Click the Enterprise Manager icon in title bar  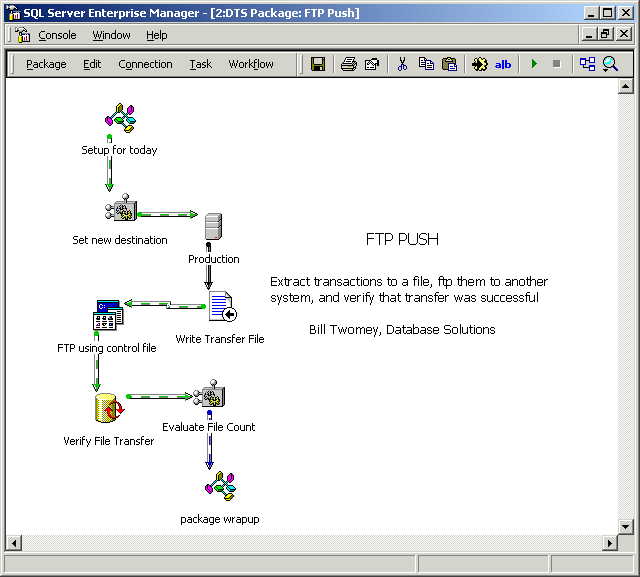13,13
